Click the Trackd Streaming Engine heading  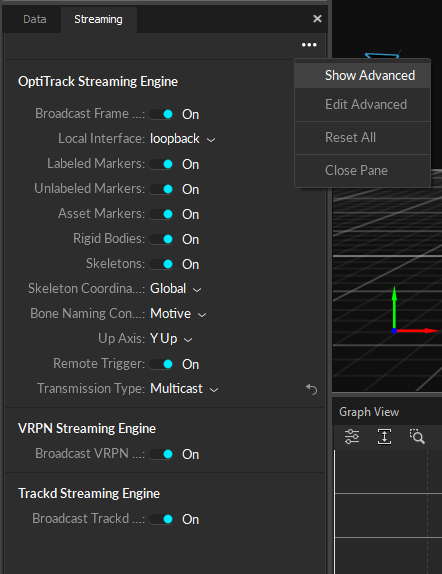[x=89, y=493]
